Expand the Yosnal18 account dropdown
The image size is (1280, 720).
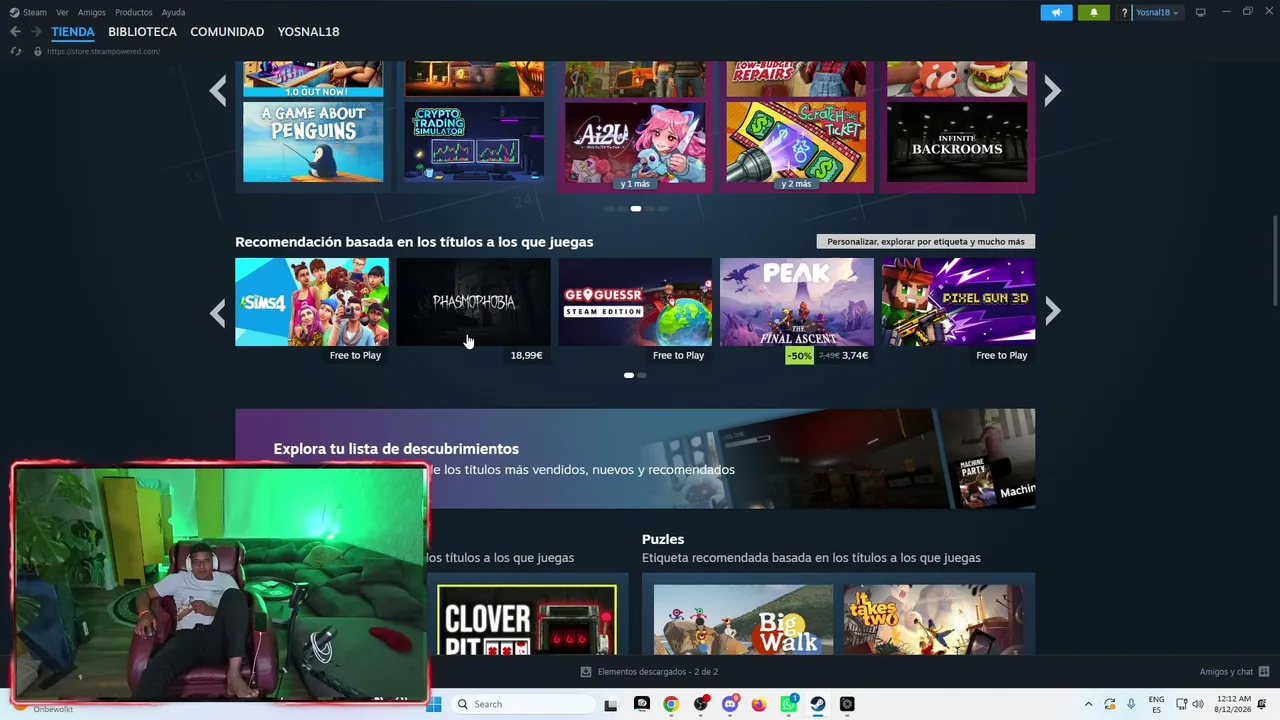[x=1158, y=12]
